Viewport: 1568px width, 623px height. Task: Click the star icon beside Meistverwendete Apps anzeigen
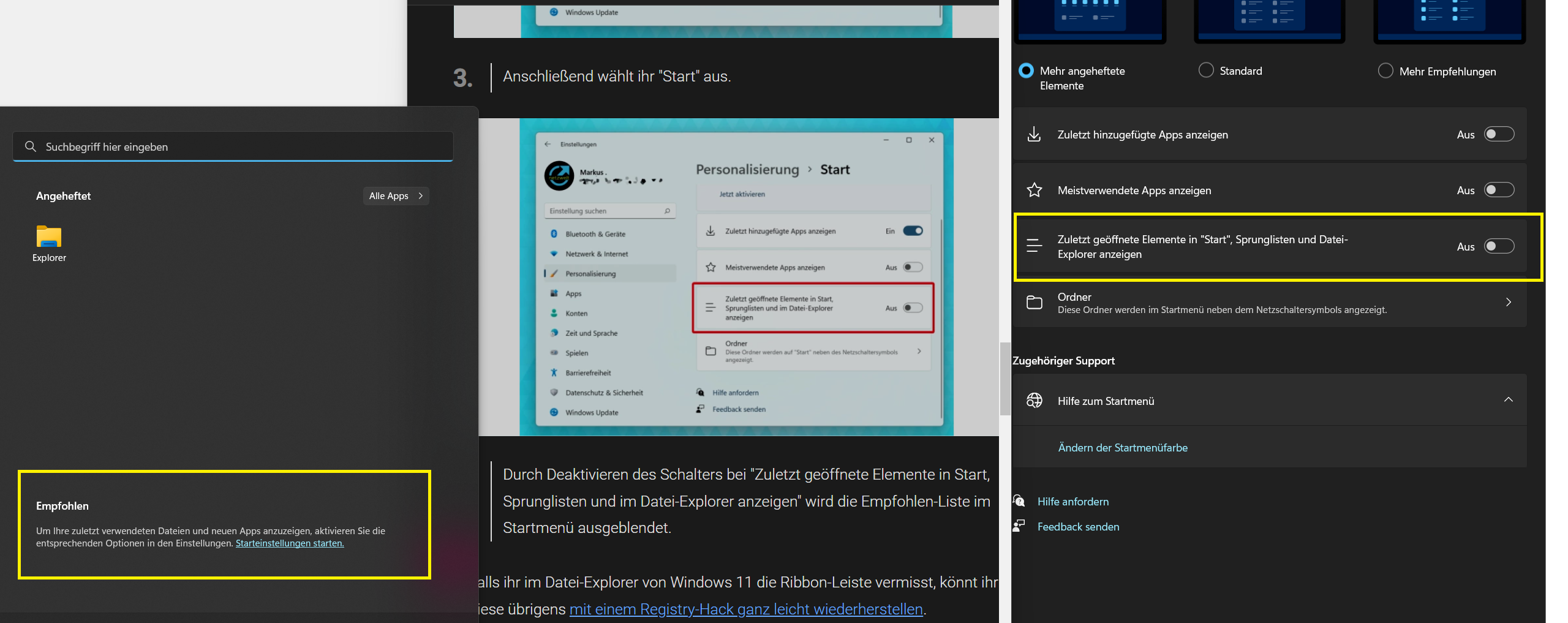1034,190
